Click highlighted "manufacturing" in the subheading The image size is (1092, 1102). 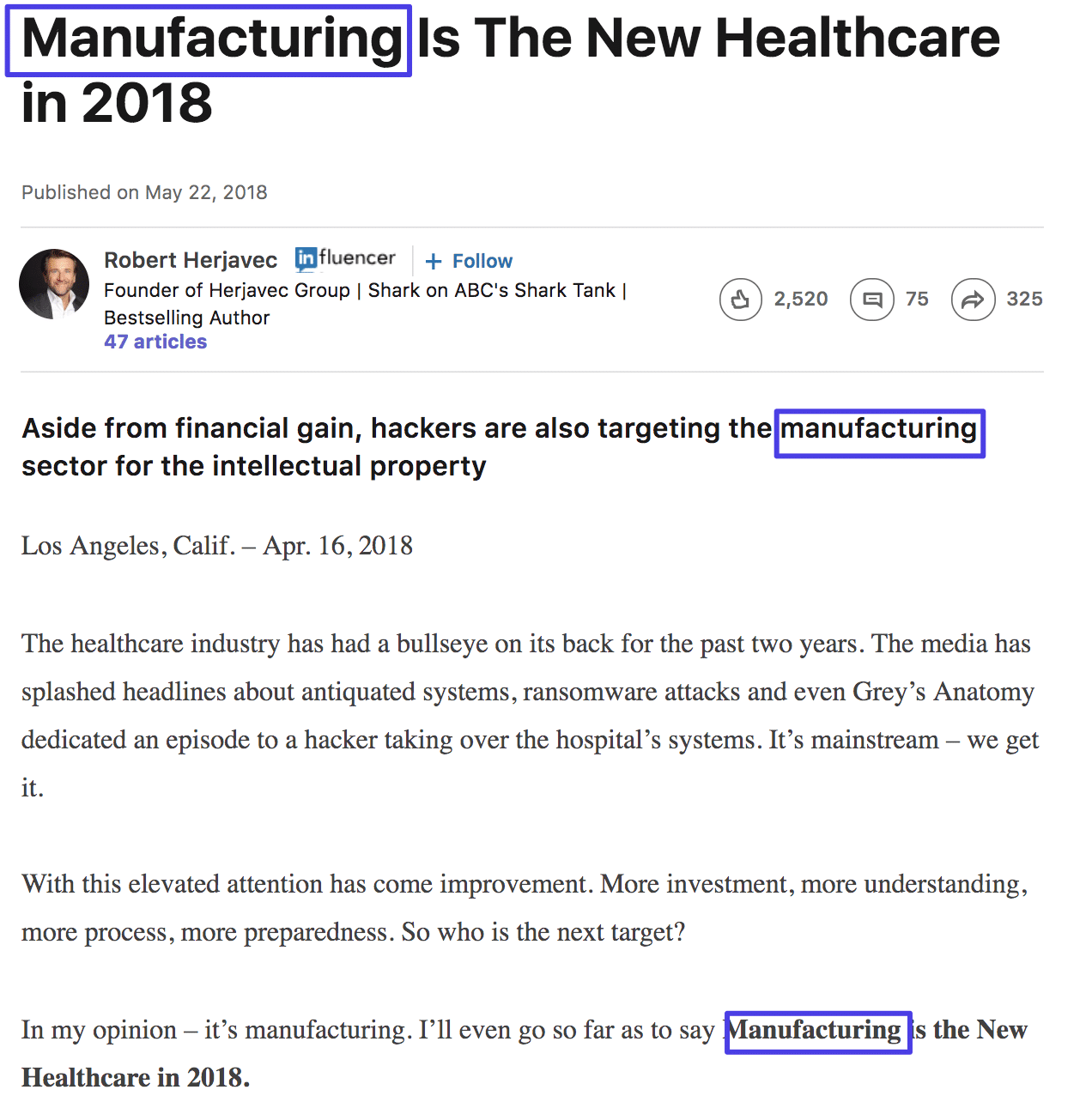click(x=878, y=428)
